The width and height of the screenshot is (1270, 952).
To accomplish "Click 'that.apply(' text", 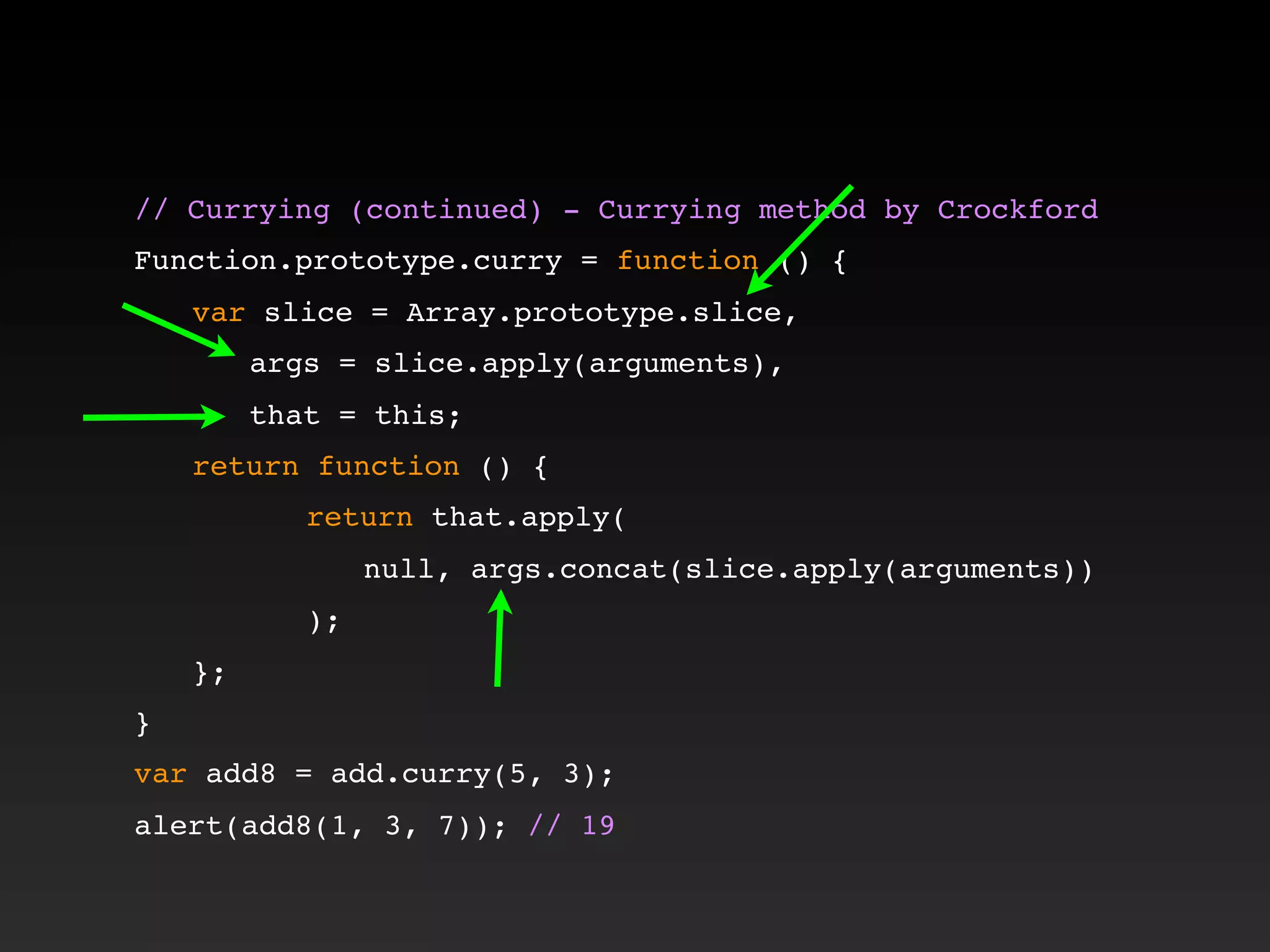I will [x=528, y=518].
